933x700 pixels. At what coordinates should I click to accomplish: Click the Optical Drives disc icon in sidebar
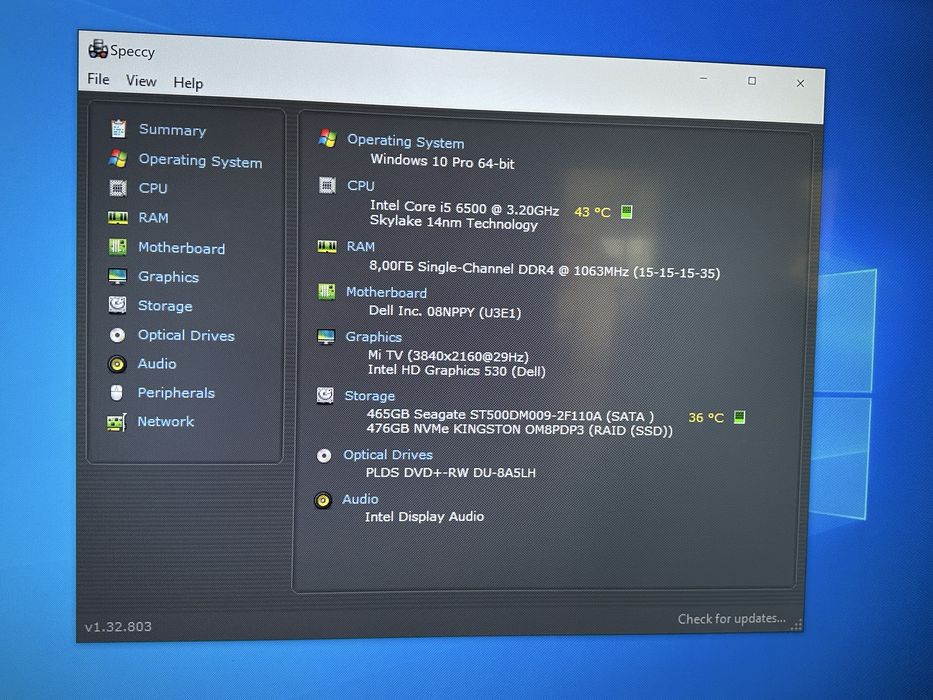click(117, 335)
